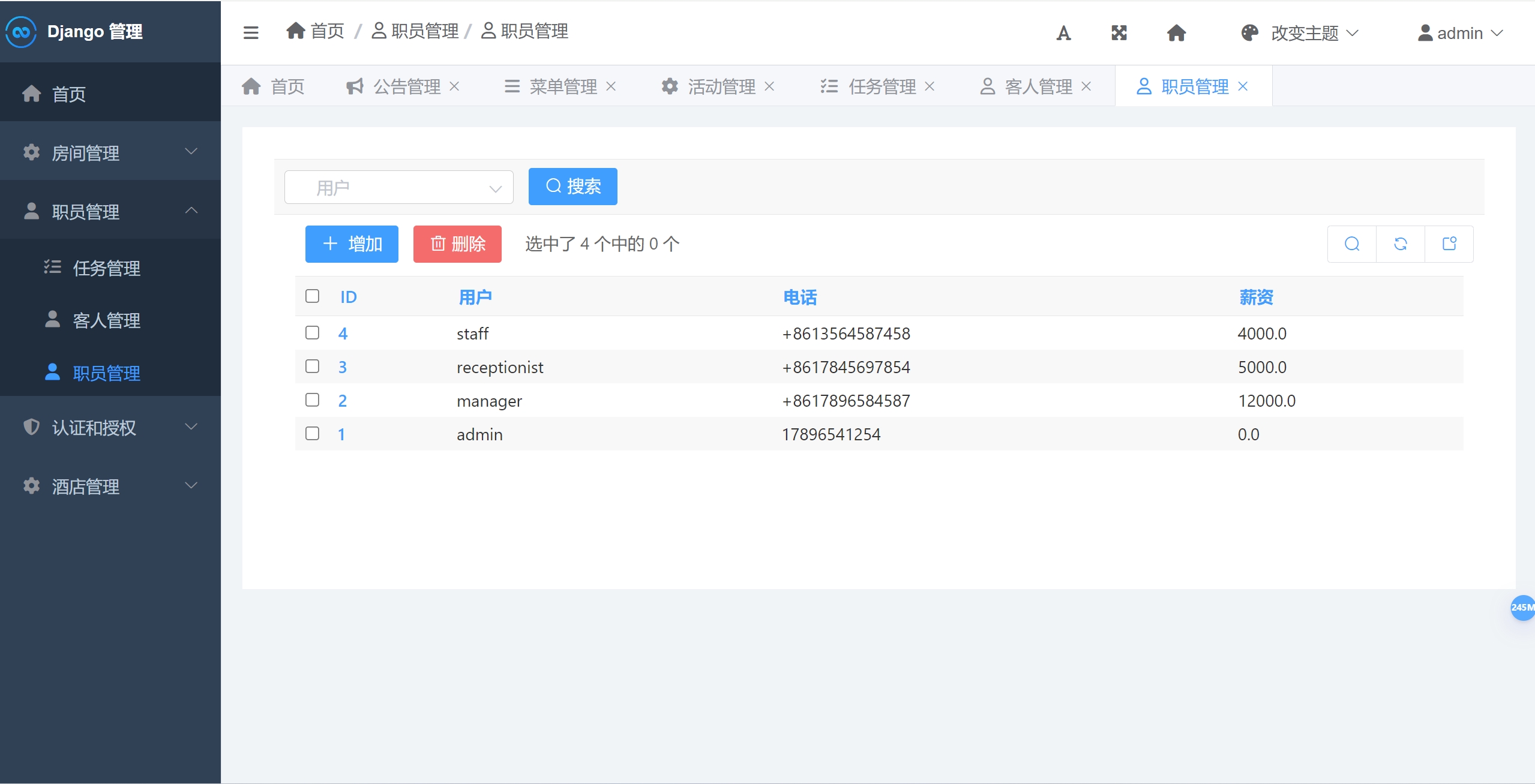Sort by the 薪资 column header
This screenshot has height=784, width=1535.
coord(1256,297)
